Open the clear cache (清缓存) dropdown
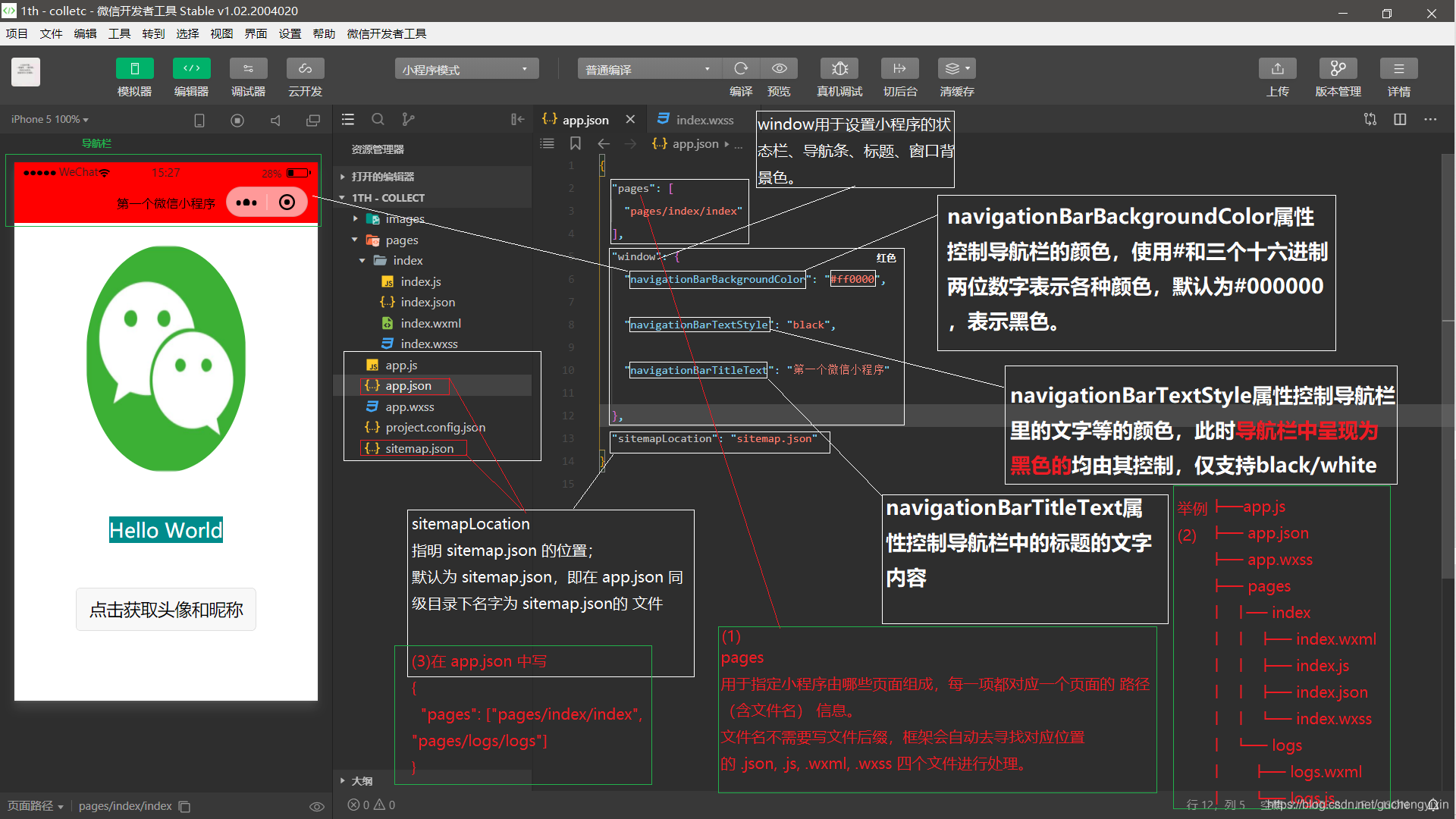 (x=957, y=69)
